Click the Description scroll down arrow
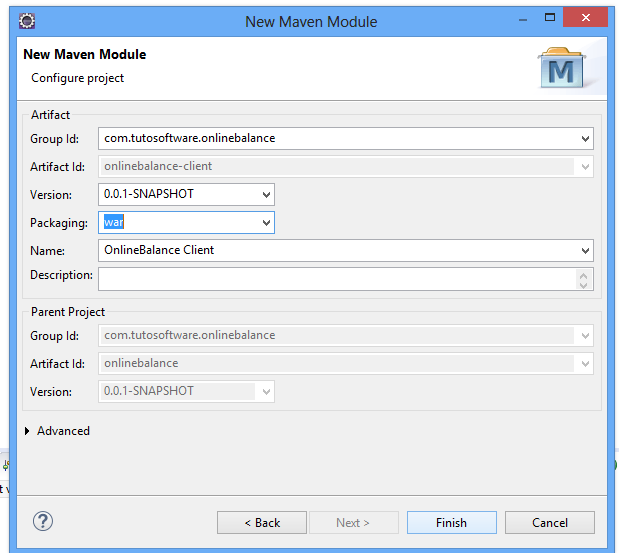Viewport: 619px width, 553px height. tap(583, 284)
